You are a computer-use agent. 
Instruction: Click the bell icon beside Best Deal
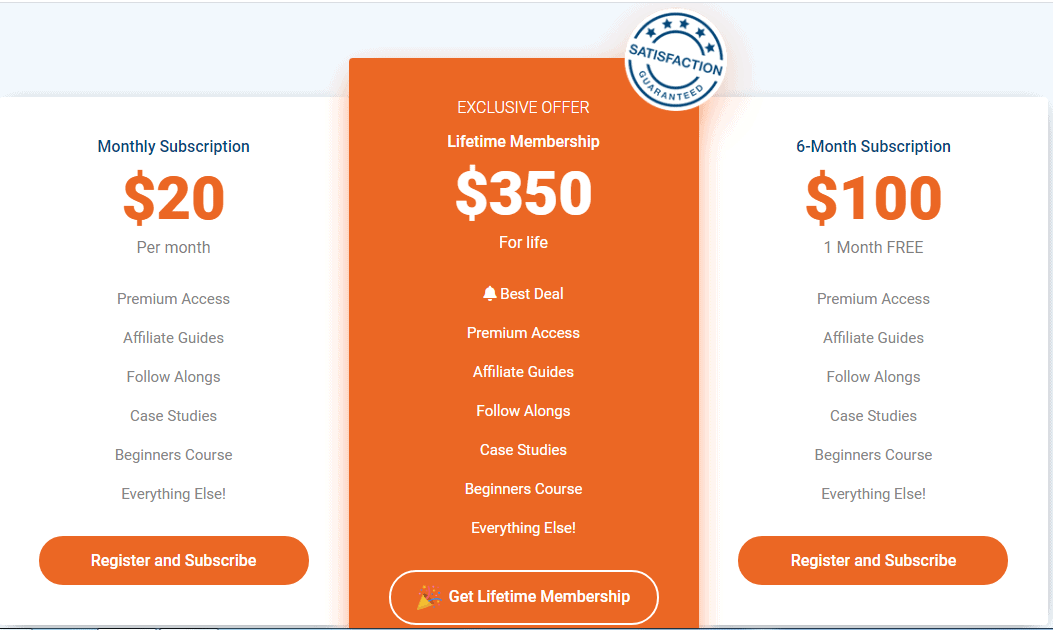(490, 294)
